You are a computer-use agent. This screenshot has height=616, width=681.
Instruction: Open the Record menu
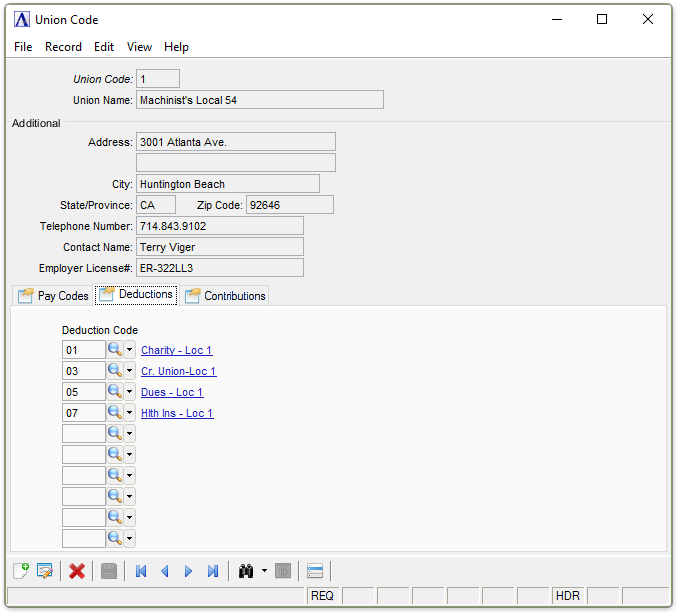click(63, 47)
